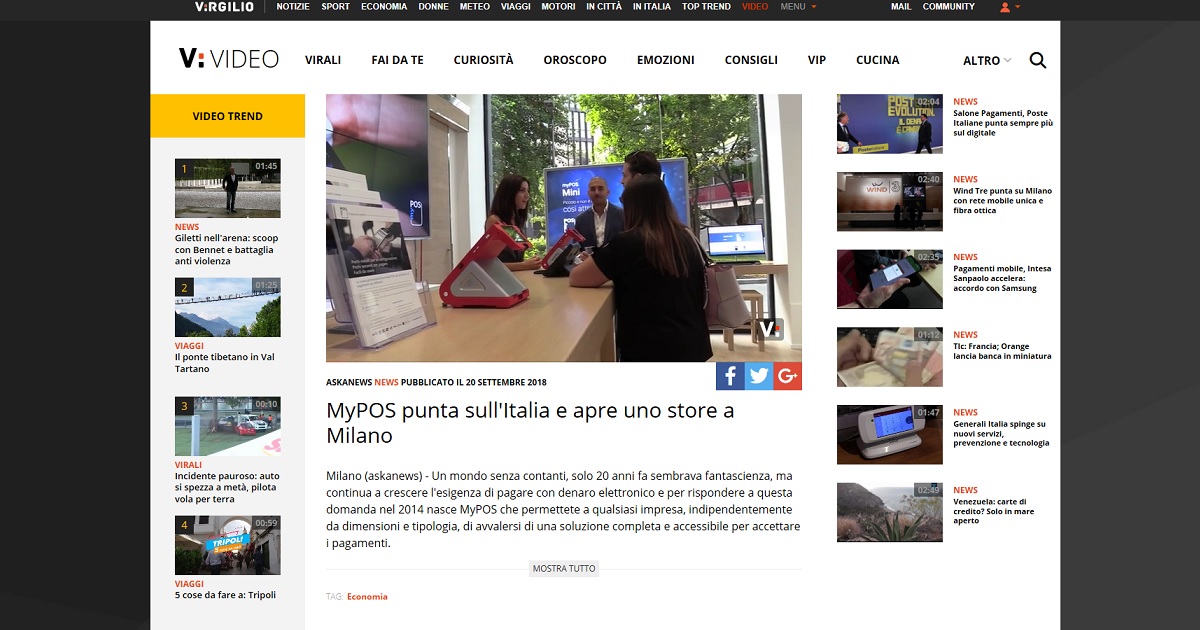Play Wind Tre thumbnail (02:40)

(890, 202)
